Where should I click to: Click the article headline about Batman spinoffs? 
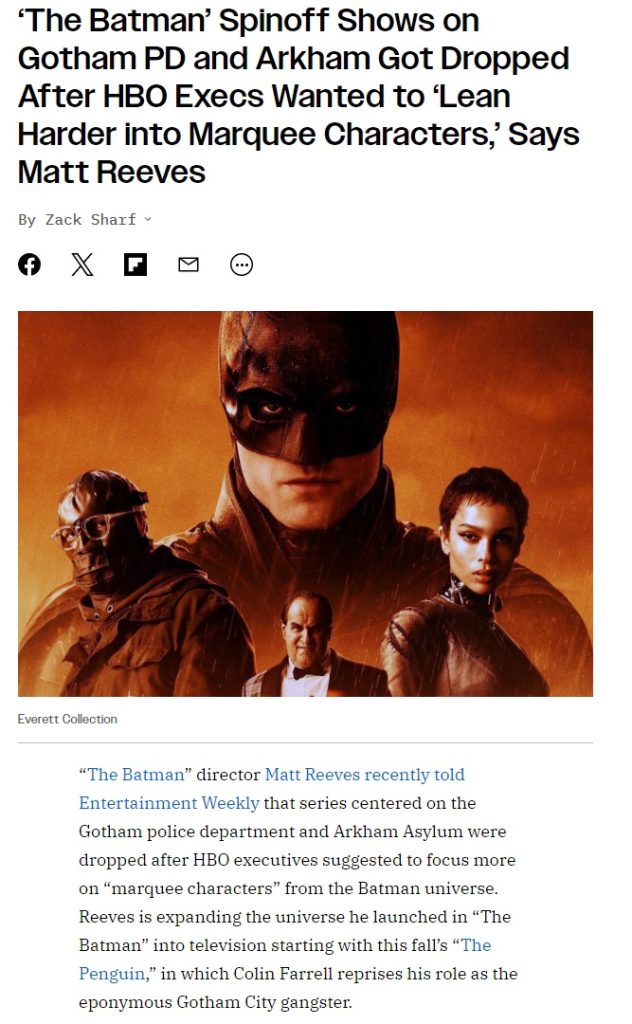[x=298, y=96]
